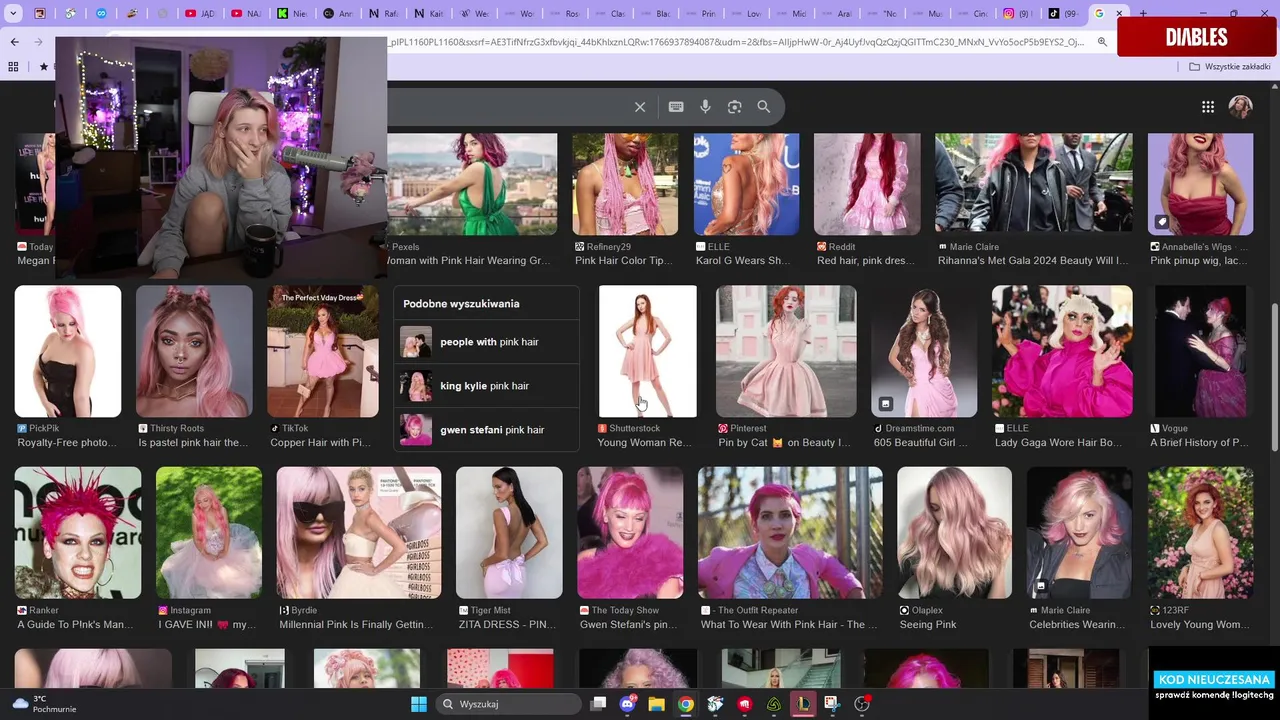Viewport: 1280px width, 720px height.
Task: Switch to the TikTok tab
Action: (1064, 14)
